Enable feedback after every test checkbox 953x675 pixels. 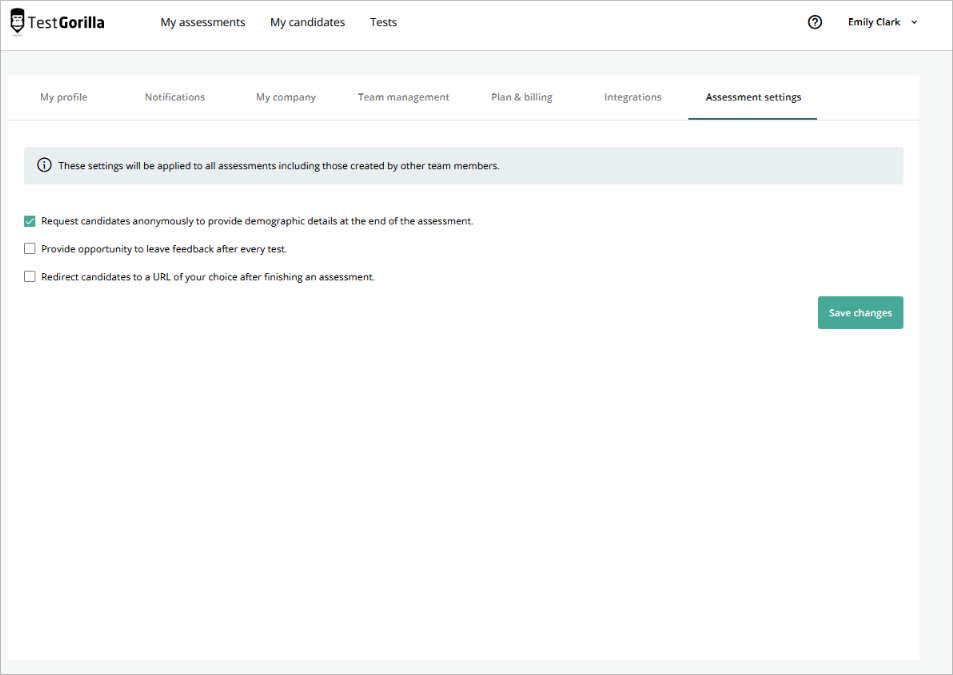[x=30, y=248]
